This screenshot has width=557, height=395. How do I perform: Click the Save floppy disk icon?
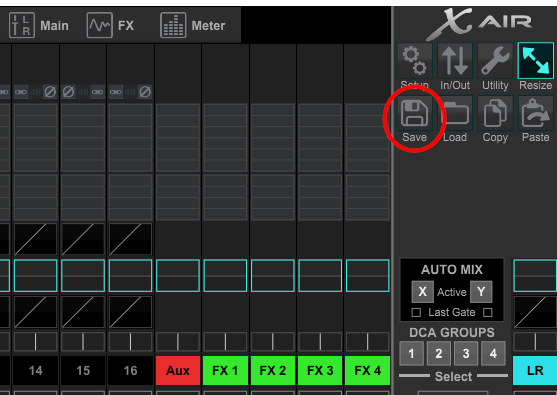pyautogui.click(x=415, y=113)
